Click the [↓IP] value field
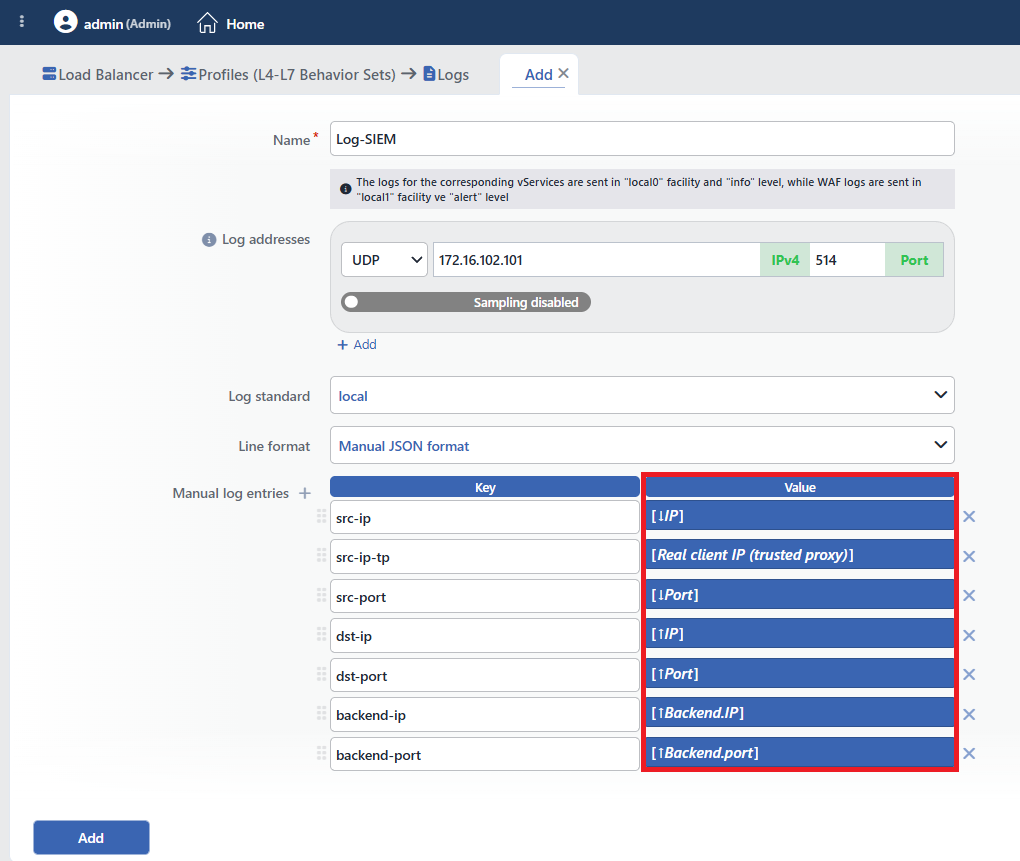The height and width of the screenshot is (861, 1020). click(x=799, y=516)
